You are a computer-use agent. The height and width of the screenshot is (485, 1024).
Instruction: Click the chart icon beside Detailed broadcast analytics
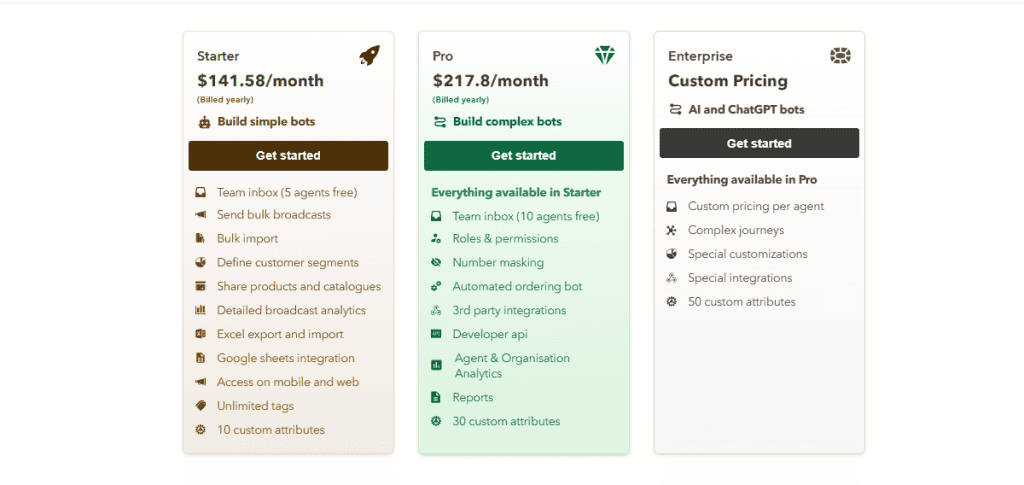tap(200, 310)
